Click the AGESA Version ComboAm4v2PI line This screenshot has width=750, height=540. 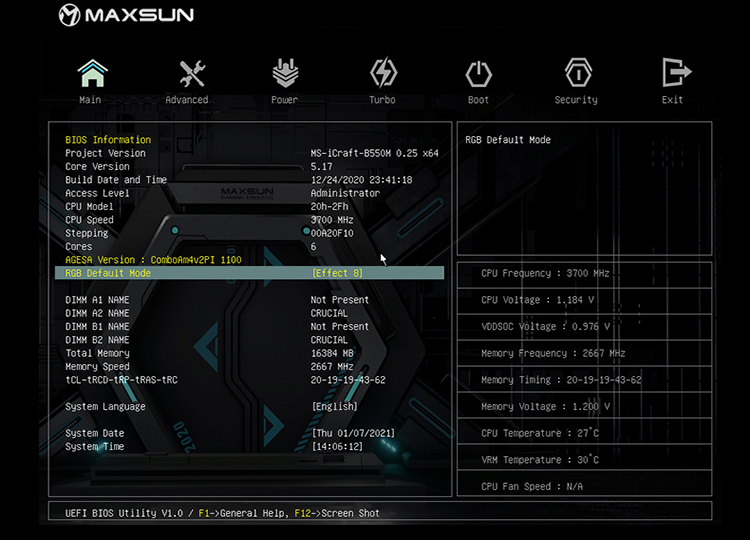(x=153, y=260)
